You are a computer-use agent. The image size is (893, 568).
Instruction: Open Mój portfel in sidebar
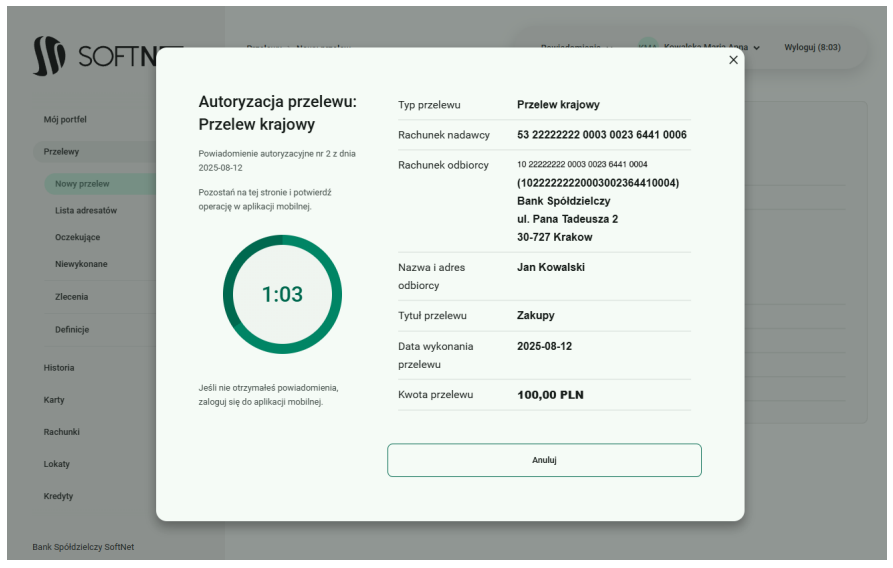pos(66,119)
